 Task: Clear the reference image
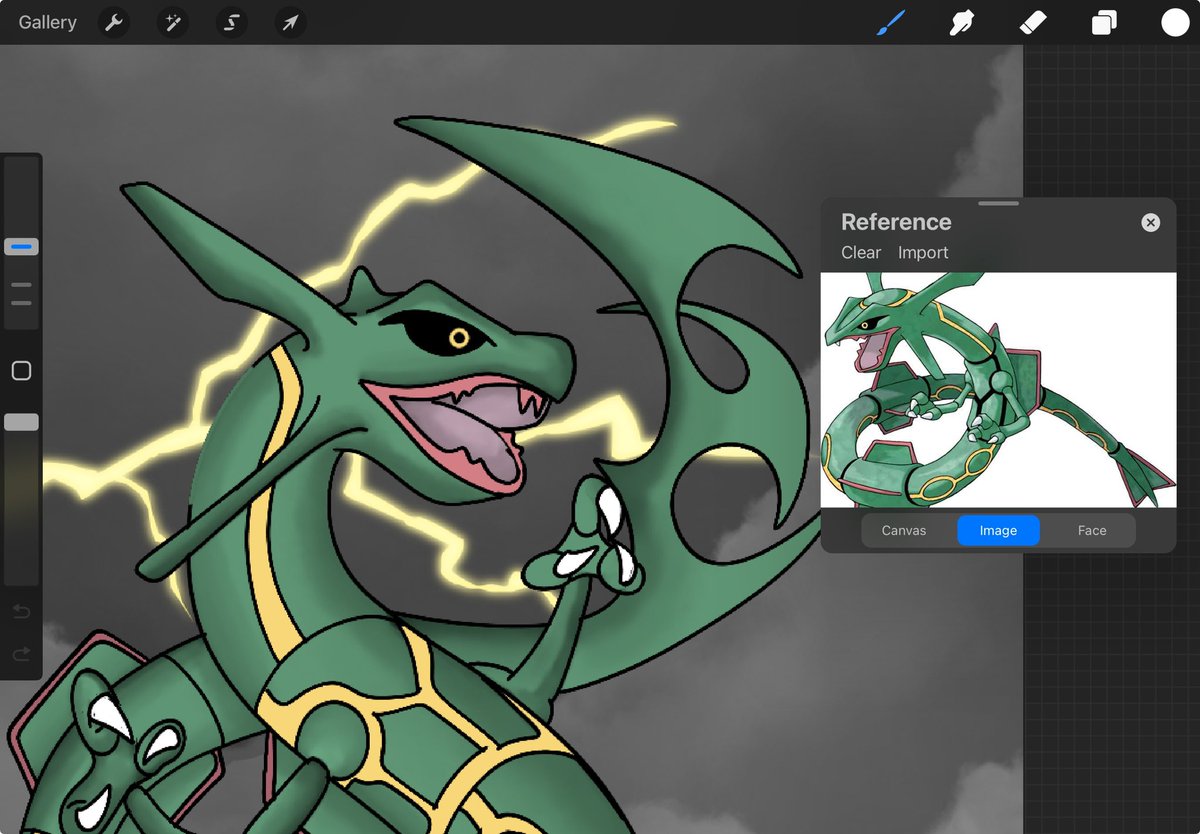tap(861, 253)
